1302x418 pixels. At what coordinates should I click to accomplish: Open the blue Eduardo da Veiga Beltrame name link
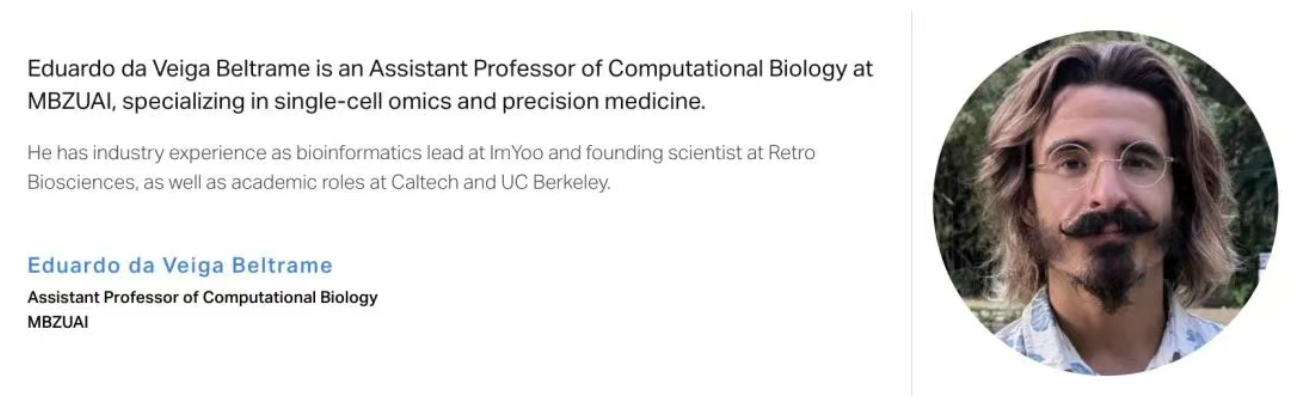click(180, 265)
